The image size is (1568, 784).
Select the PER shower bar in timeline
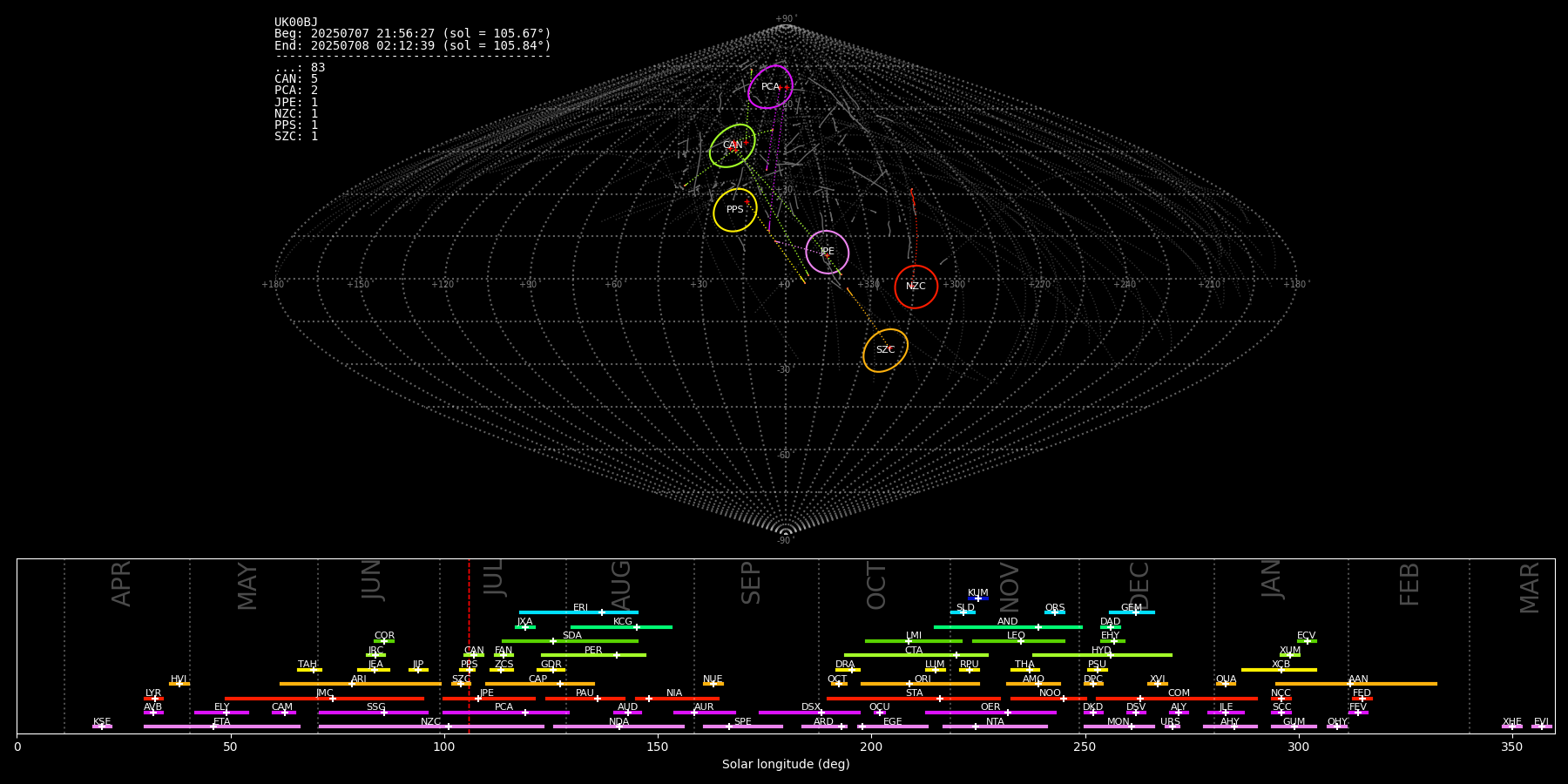click(593, 655)
